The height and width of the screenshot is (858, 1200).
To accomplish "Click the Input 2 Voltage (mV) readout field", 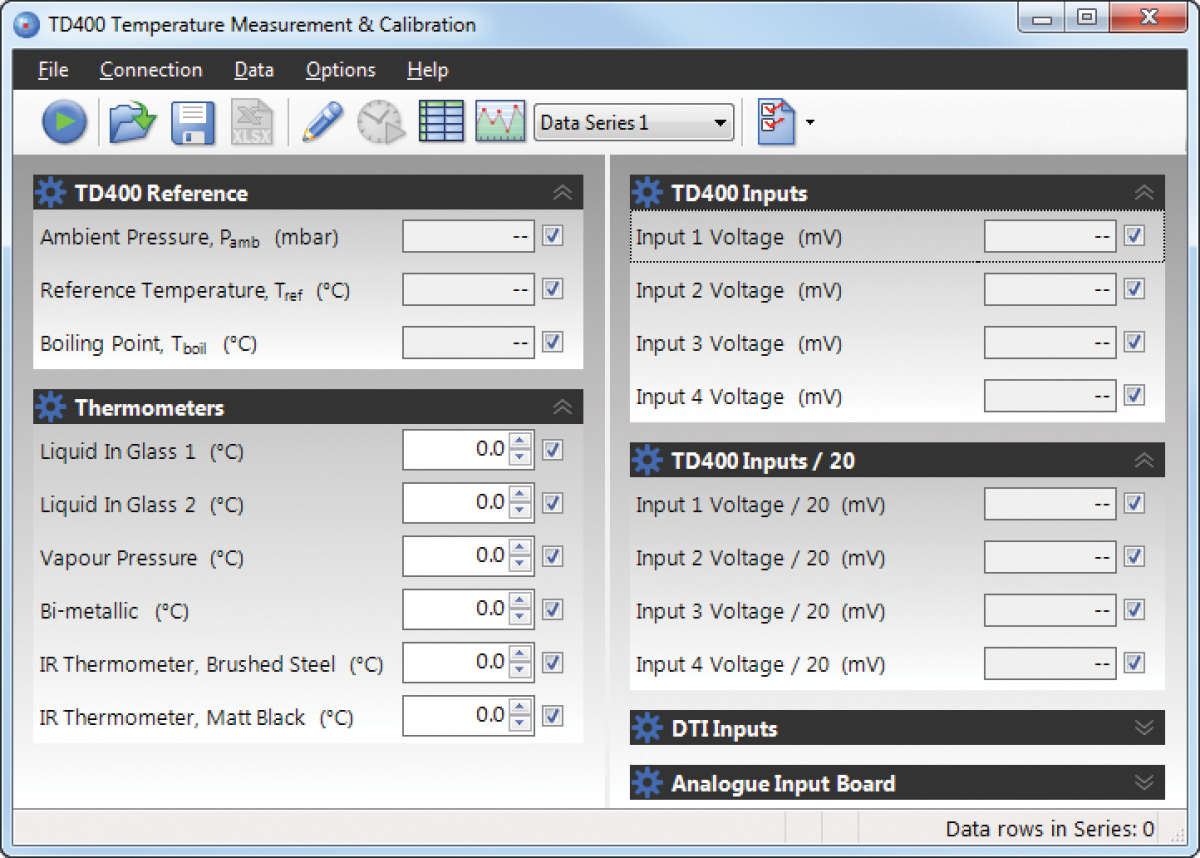I will point(1050,289).
